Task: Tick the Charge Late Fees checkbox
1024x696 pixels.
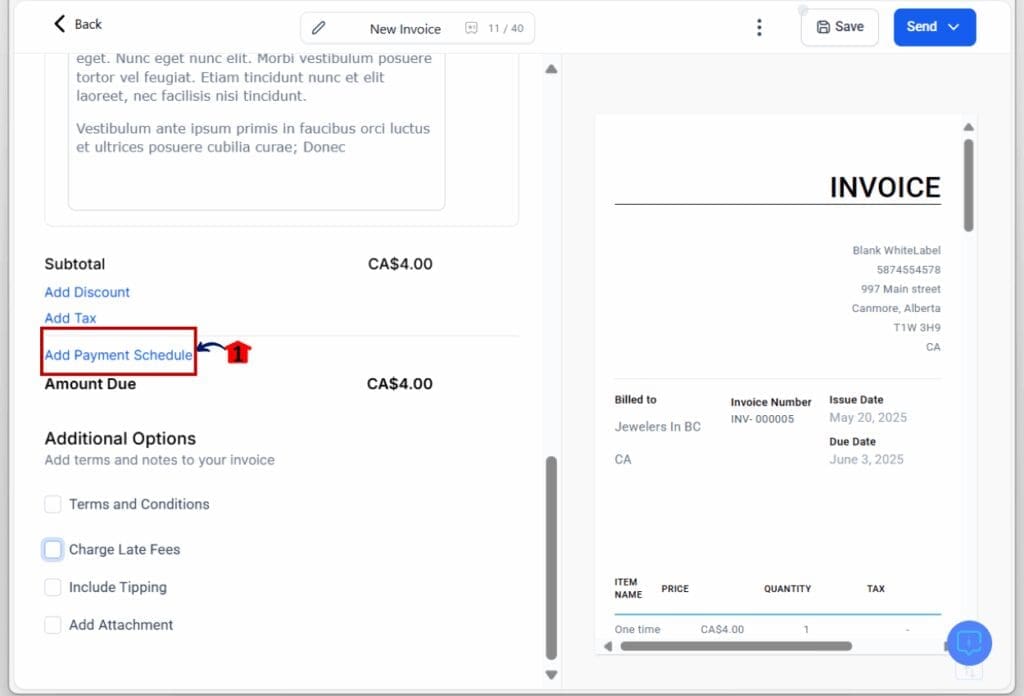Action: point(53,550)
